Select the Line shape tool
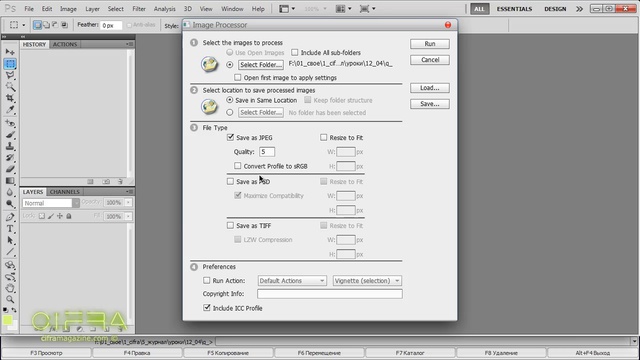The height and width of the screenshot is (360, 640). click(x=10, y=252)
